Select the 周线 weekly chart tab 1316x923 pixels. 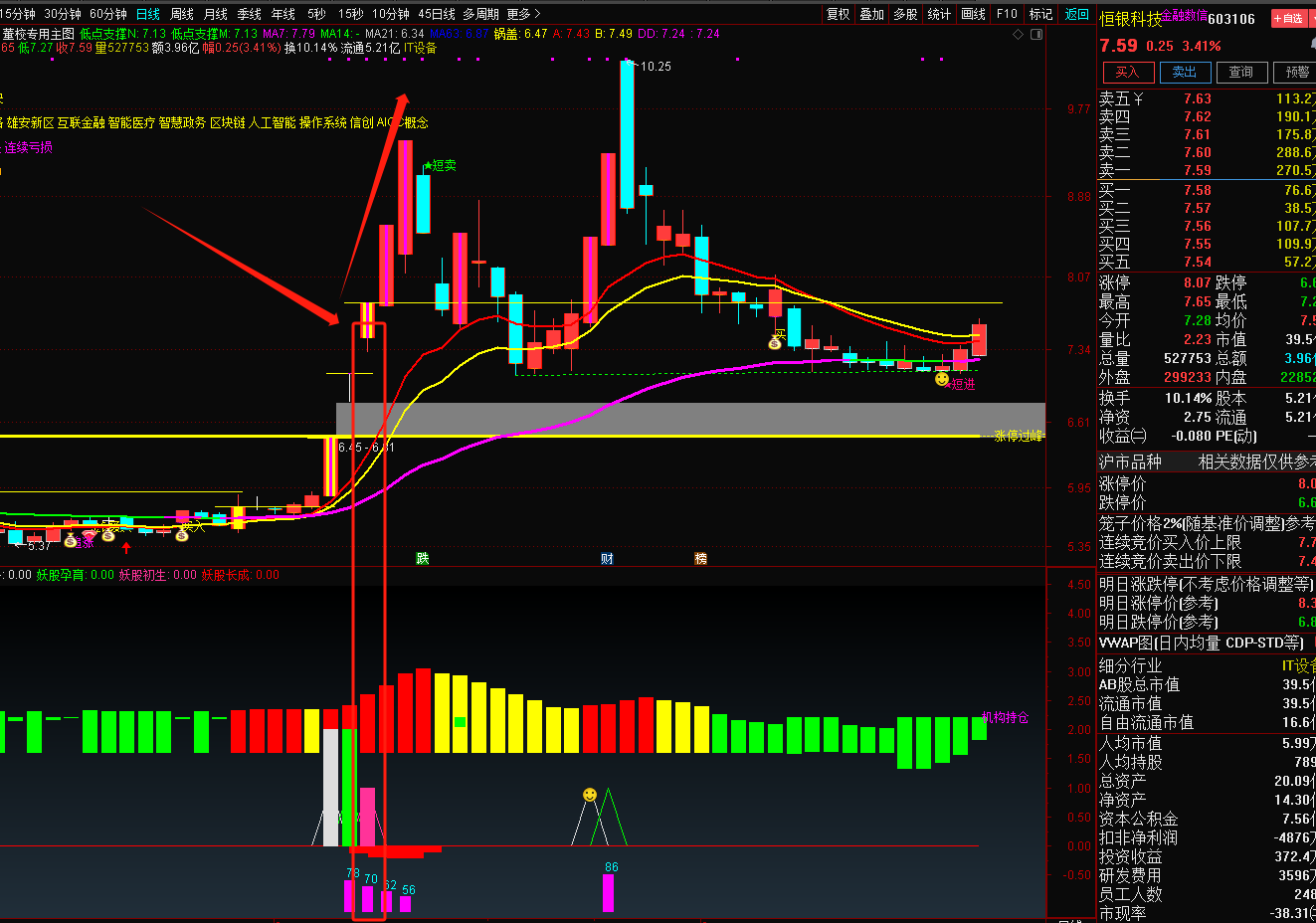(182, 14)
